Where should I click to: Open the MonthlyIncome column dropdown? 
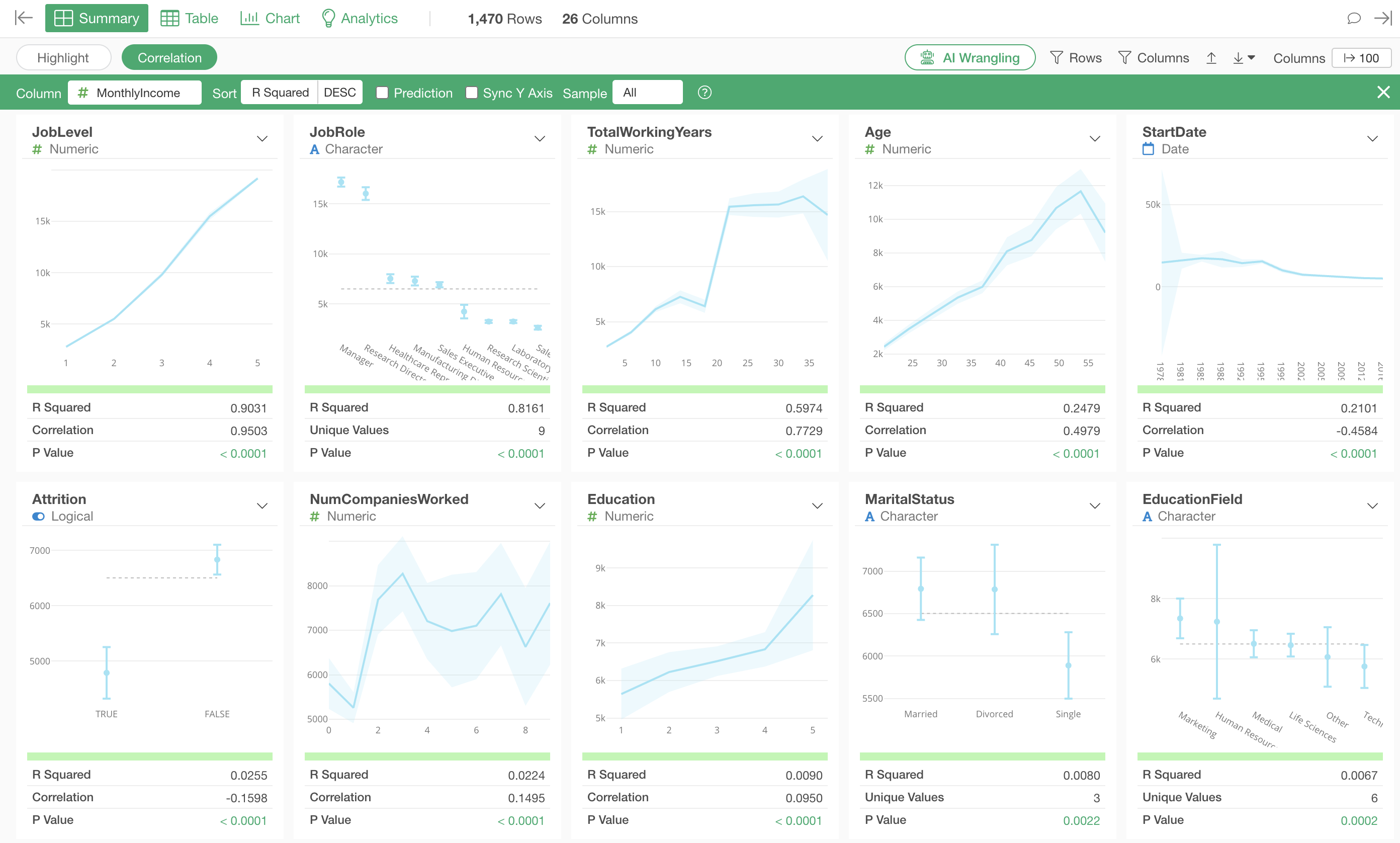(x=135, y=93)
